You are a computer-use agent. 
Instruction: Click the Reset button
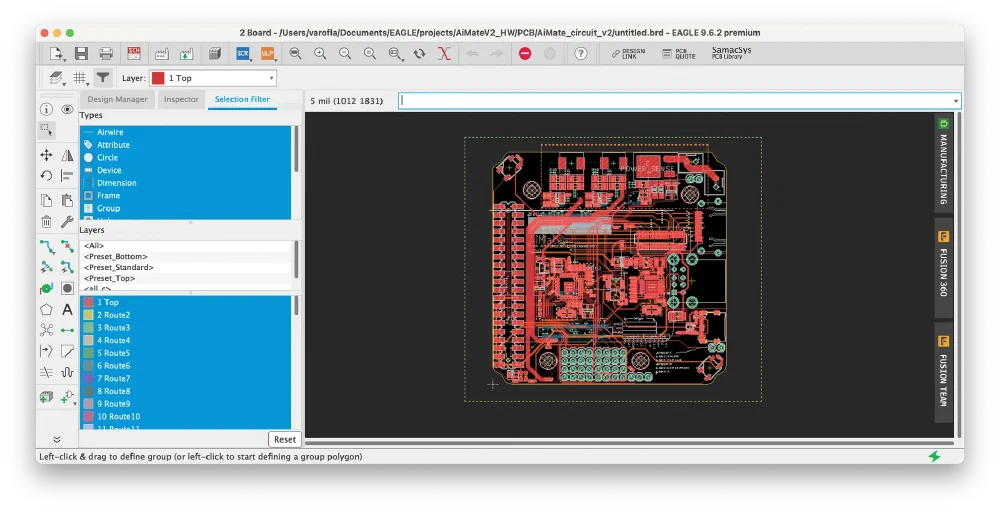(x=285, y=439)
